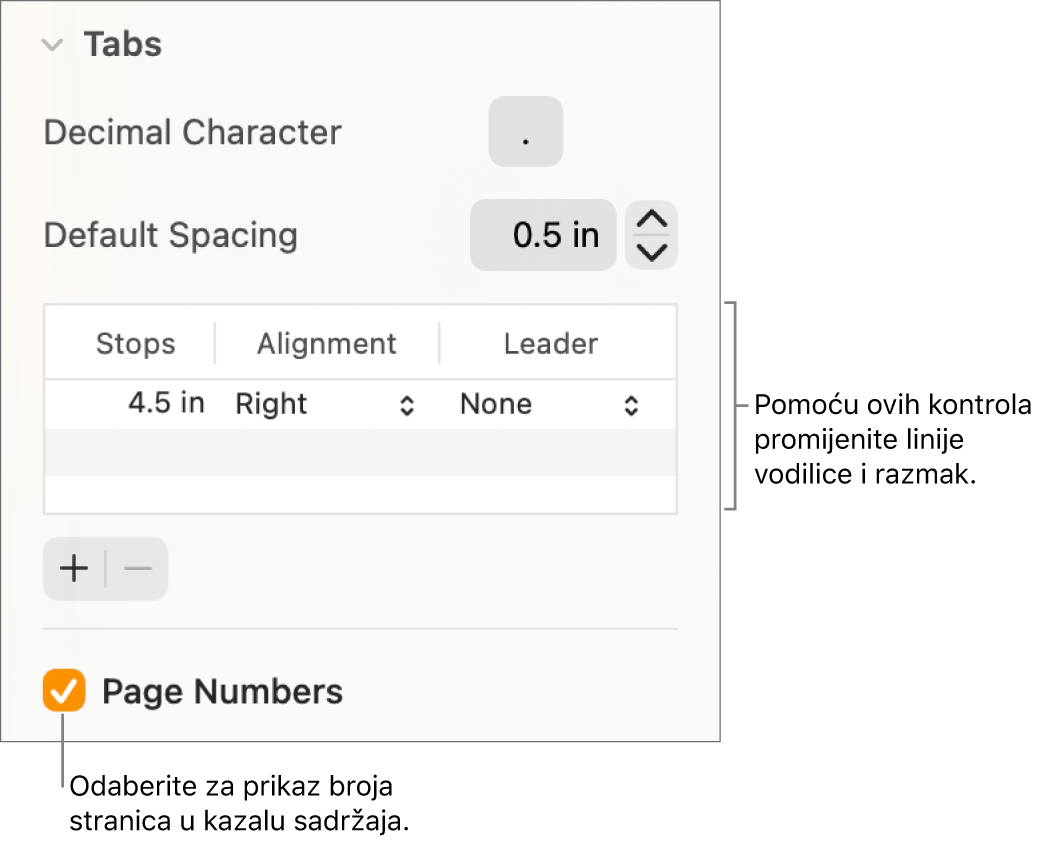Click the Stops column header

coord(135,344)
